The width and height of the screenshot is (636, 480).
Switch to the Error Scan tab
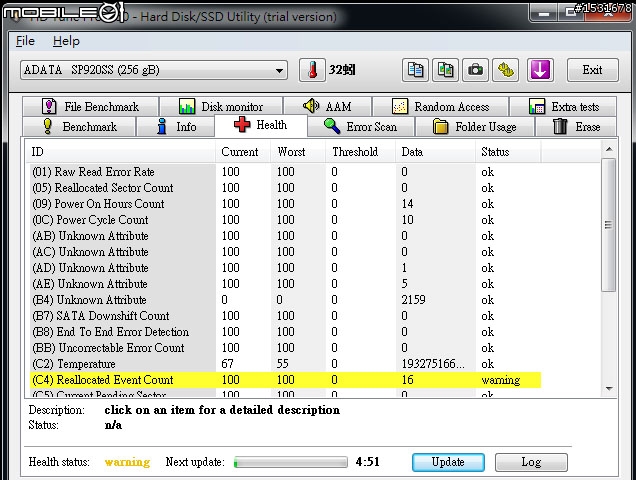[361, 127]
